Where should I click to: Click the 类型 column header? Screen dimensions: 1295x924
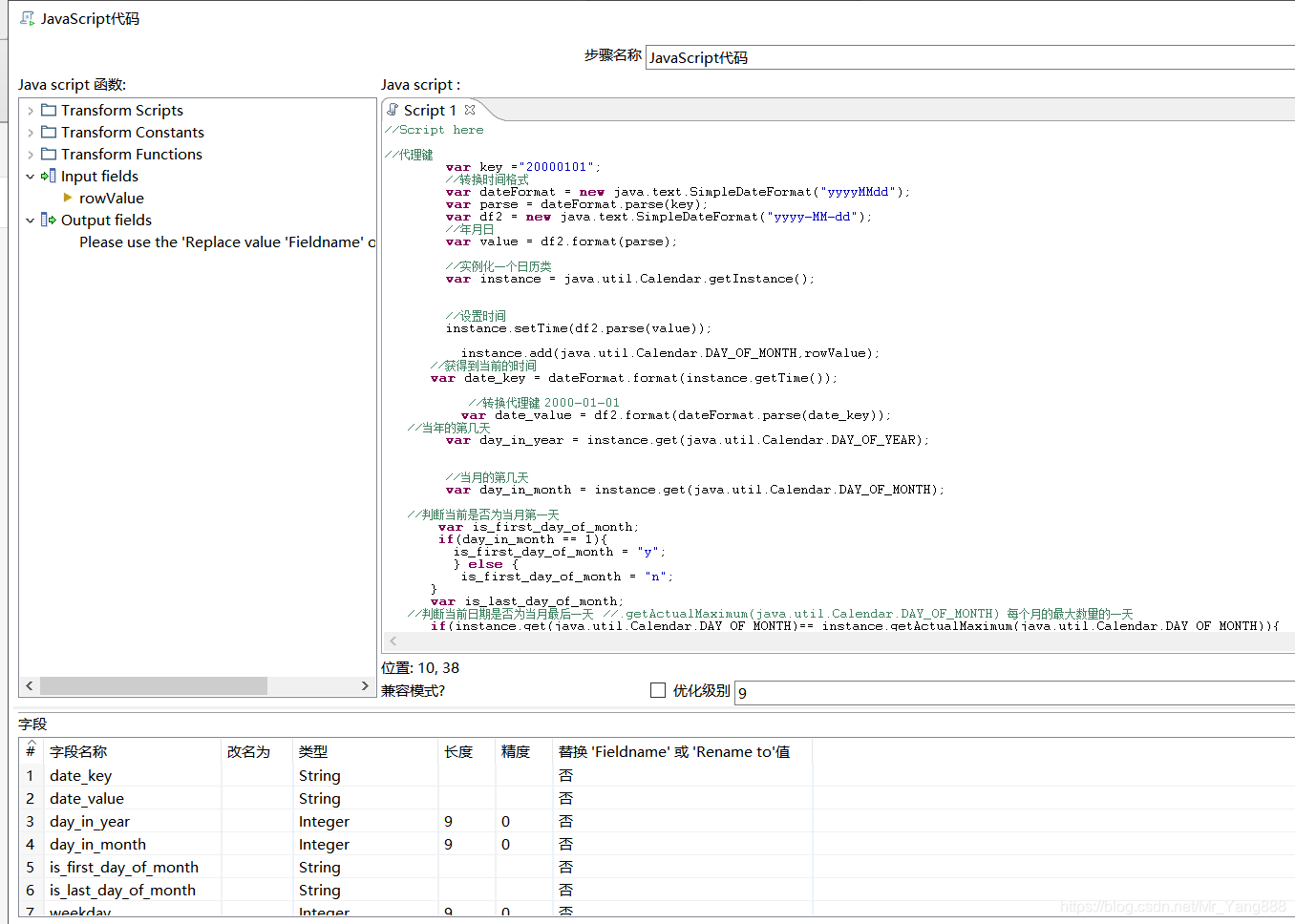coord(366,752)
